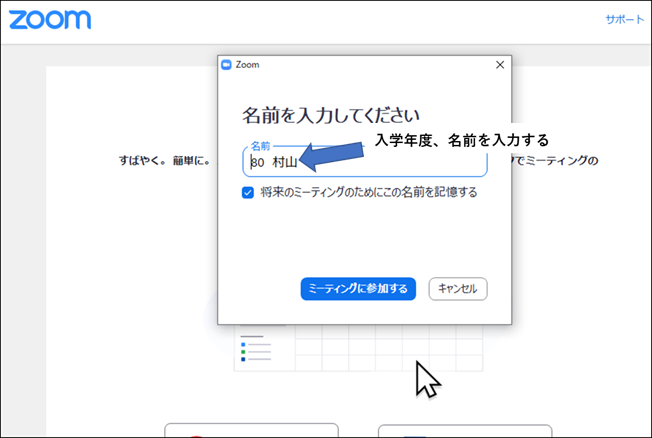Click the ミーティングに参加する button
The height and width of the screenshot is (438, 652).
click(358, 289)
